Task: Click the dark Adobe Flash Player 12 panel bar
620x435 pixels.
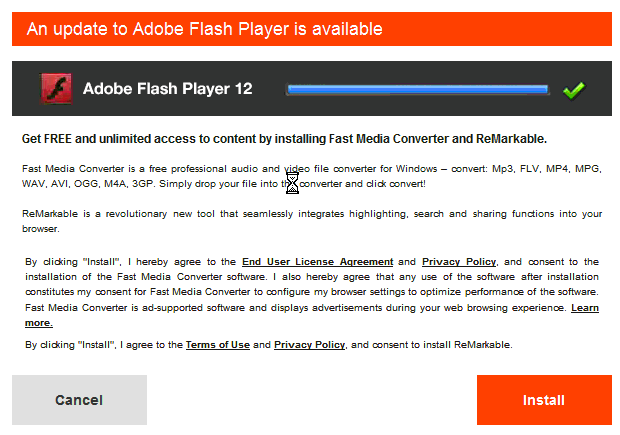Action: 312,89
